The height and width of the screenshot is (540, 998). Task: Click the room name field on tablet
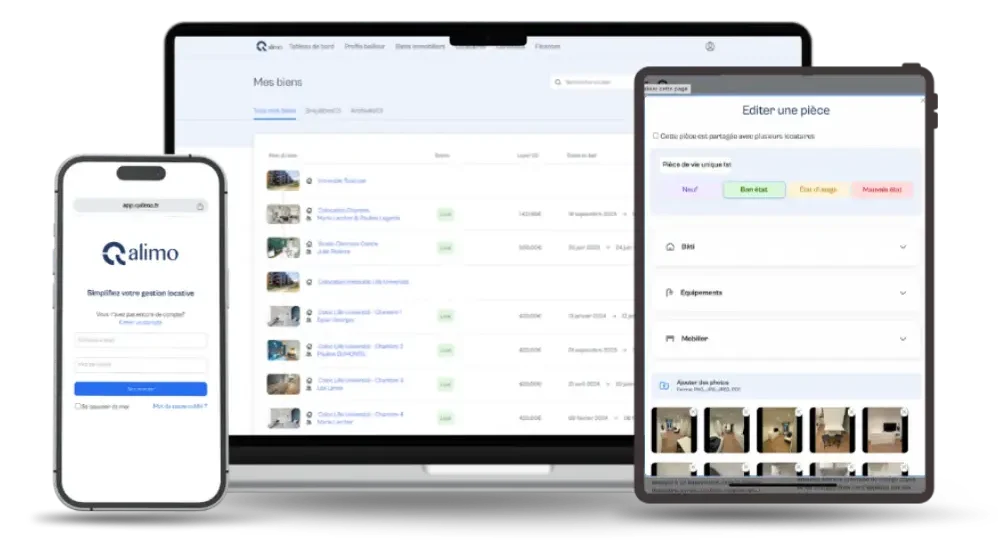[x=697, y=164]
